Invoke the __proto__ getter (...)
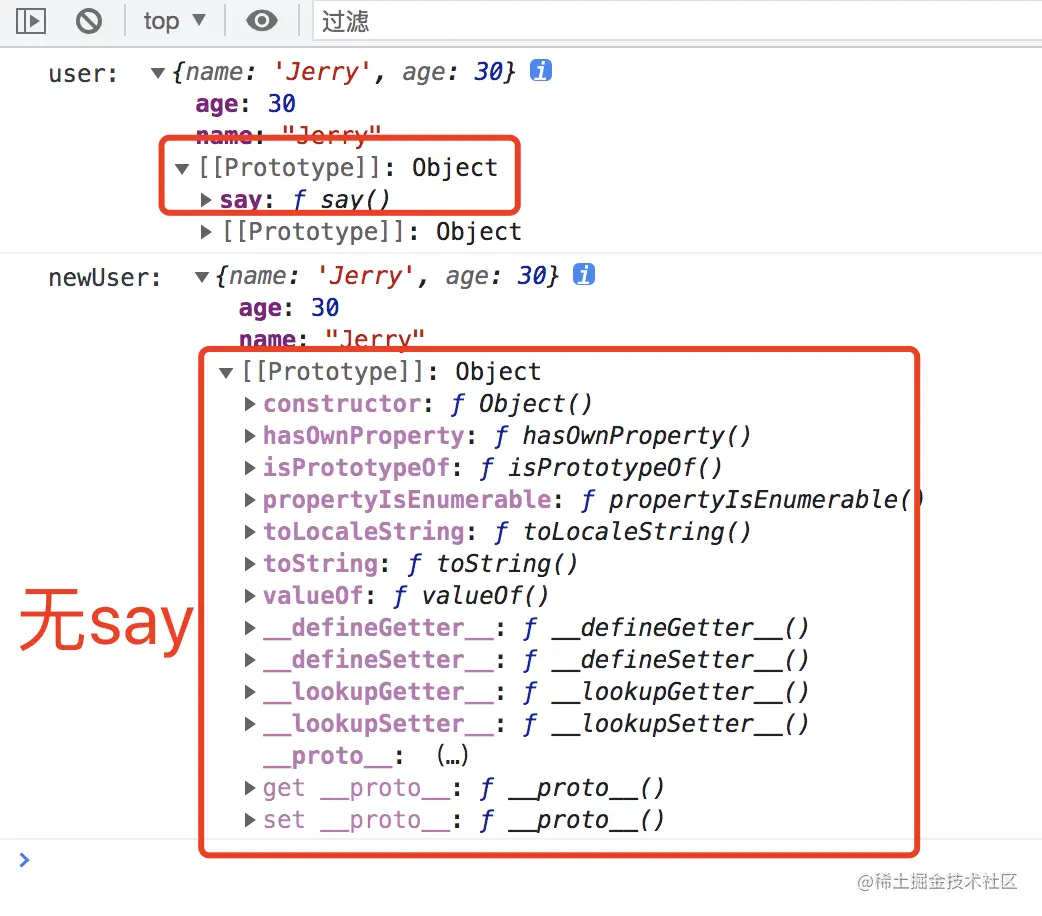 (453, 756)
